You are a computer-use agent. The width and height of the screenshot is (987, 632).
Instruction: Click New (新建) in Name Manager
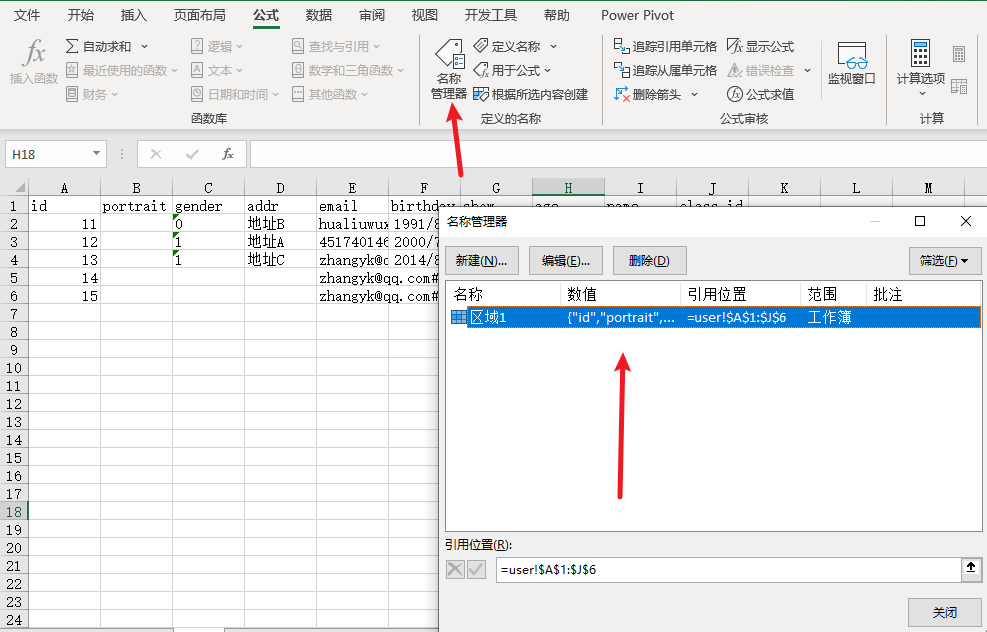482,261
